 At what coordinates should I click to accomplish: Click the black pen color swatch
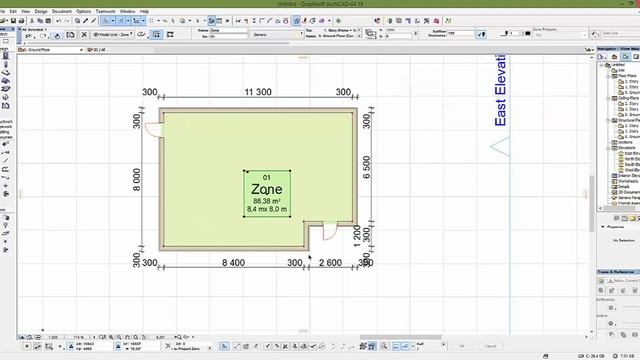pos(528,33)
